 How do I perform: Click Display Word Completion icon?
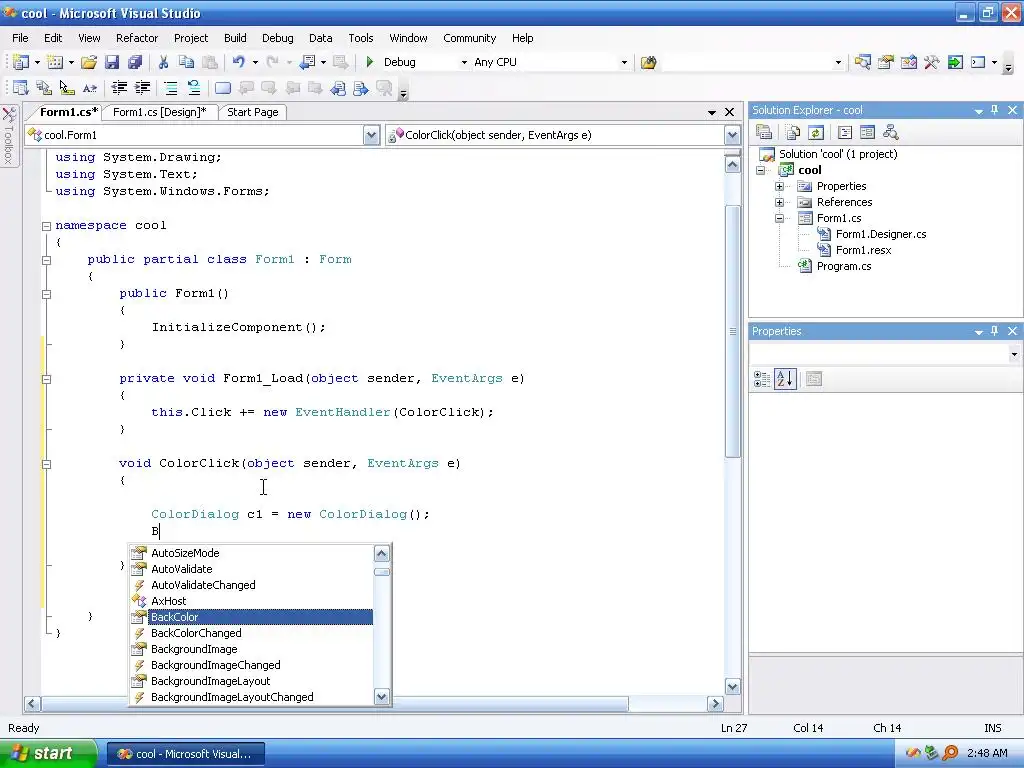point(89,88)
